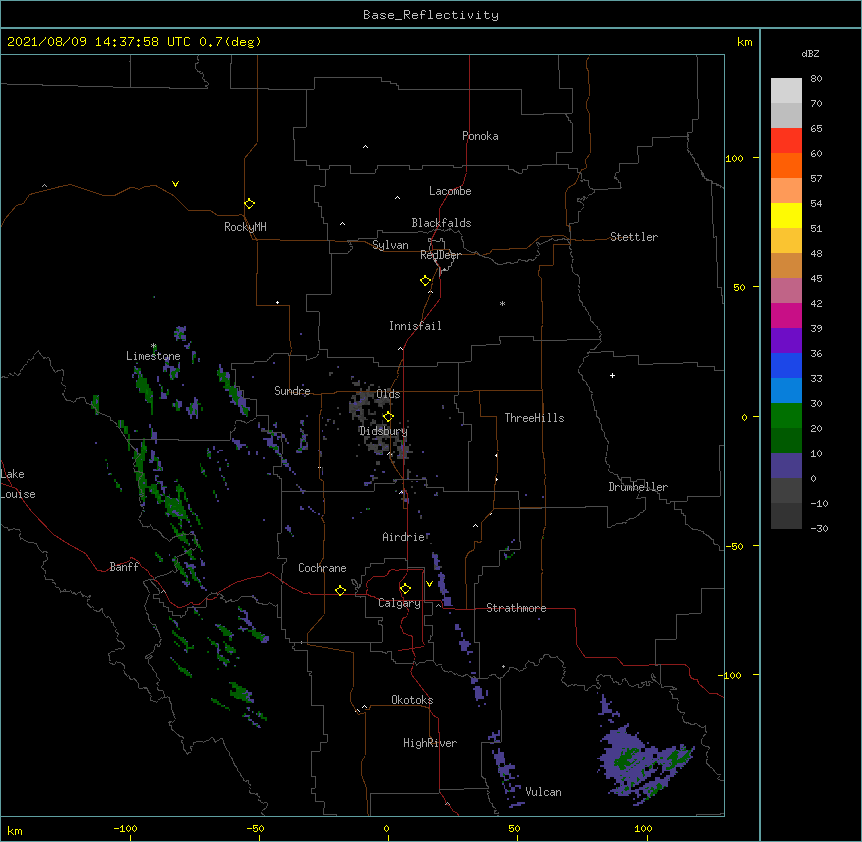Select the yellow diamond marker below Cochrane
This screenshot has height=842, width=862.
click(x=340, y=590)
